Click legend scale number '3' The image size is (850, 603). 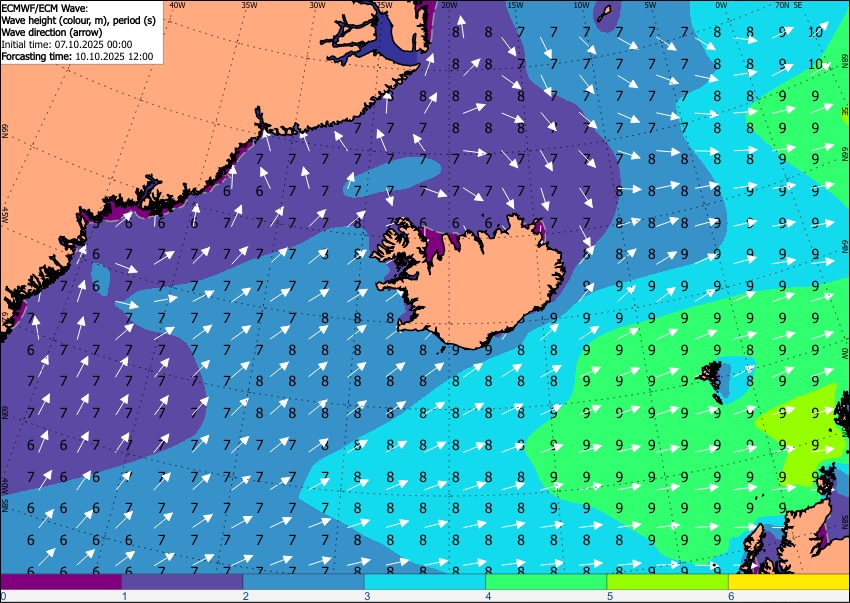[367, 596]
